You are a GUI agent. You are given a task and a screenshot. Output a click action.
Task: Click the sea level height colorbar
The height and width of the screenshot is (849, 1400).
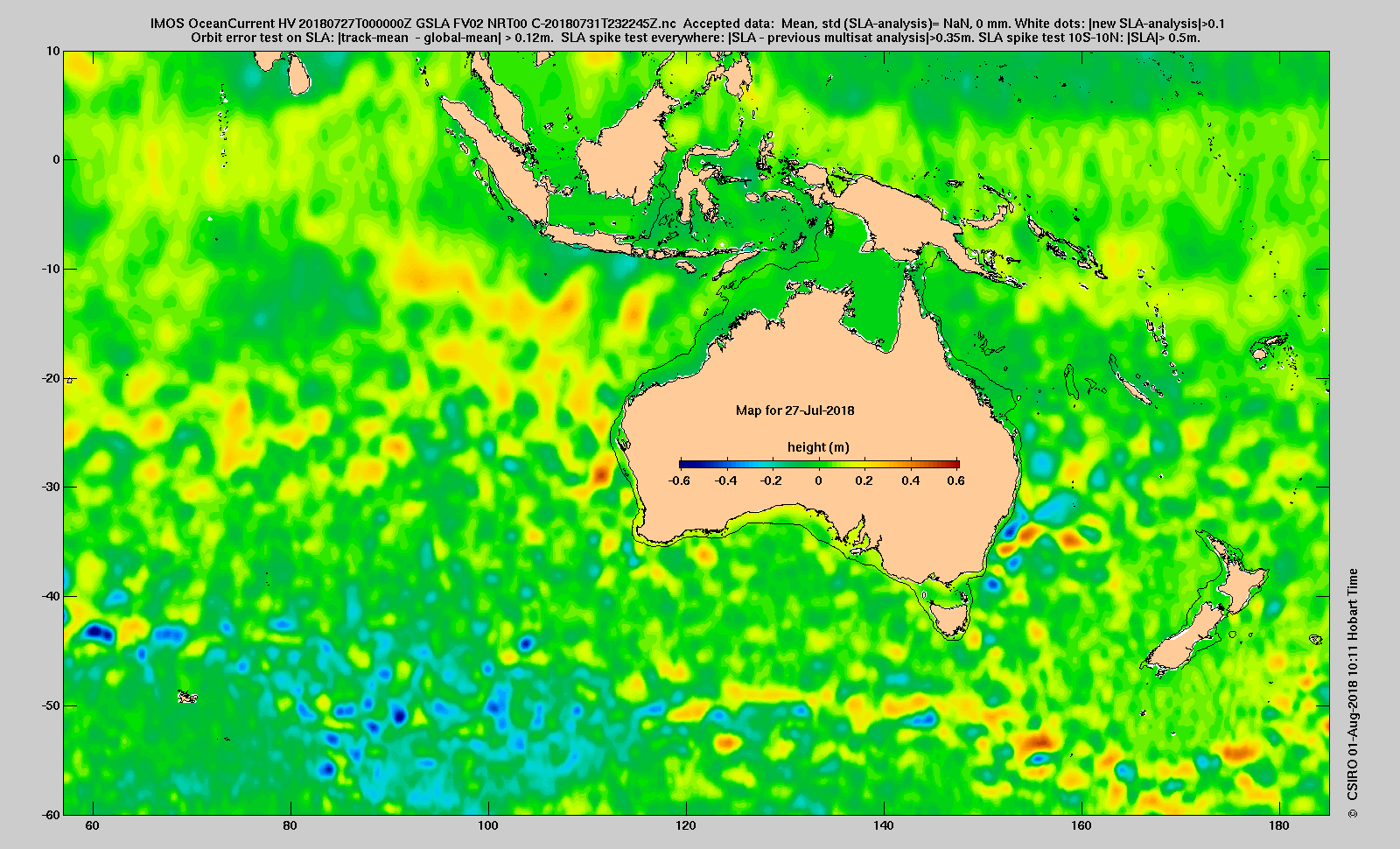tap(819, 464)
